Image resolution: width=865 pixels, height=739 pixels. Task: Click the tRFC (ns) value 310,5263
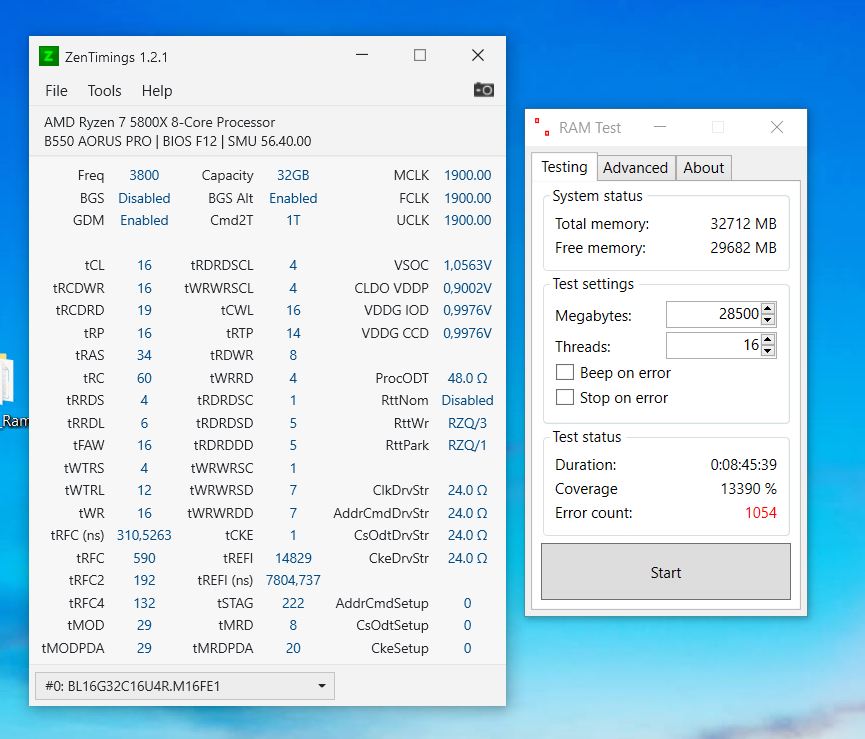[144, 535]
